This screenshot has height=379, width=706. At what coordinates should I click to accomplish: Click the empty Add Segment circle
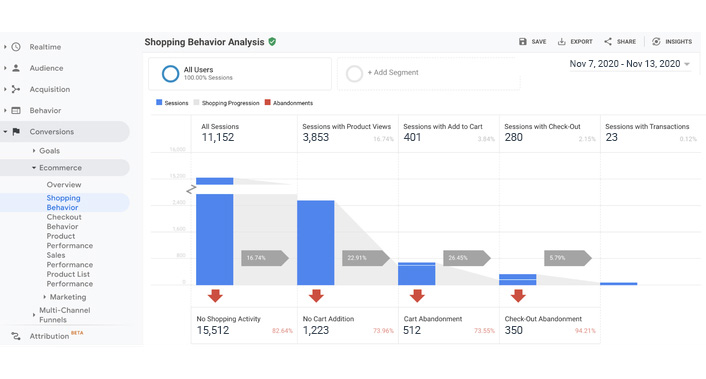tap(354, 73)
